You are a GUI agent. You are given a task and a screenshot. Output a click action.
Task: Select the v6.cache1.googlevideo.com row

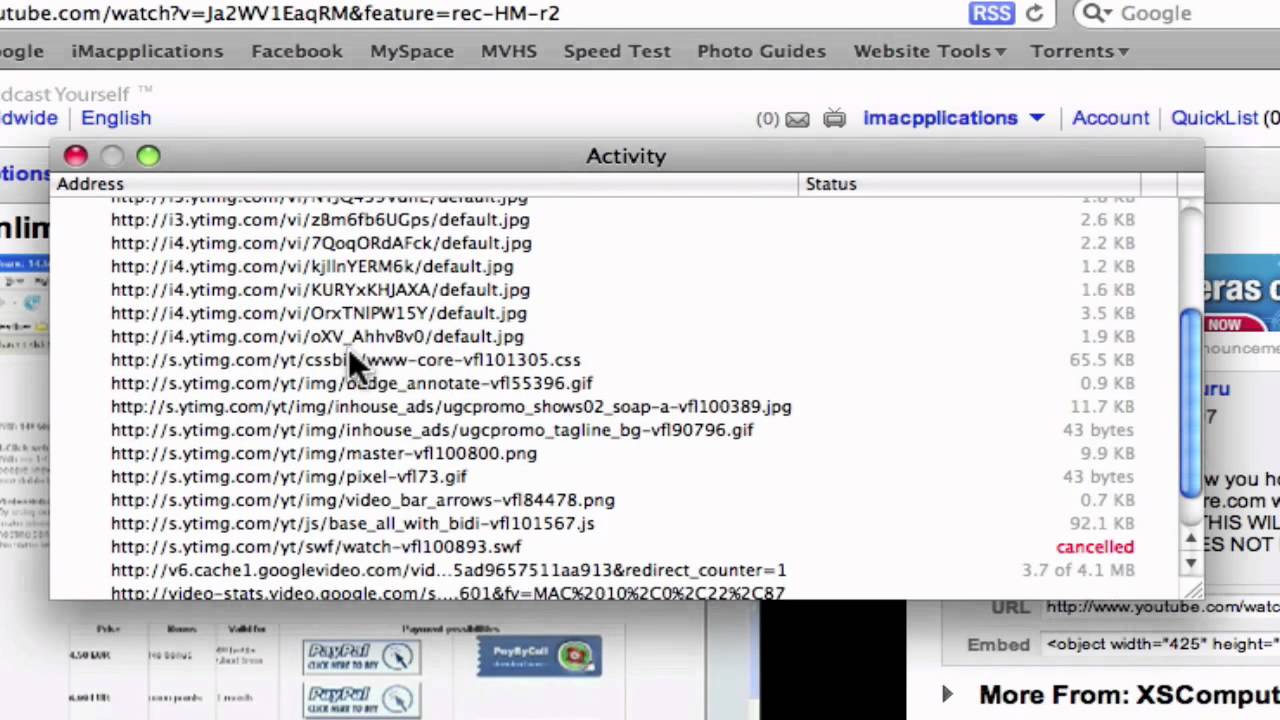[615, 571]
